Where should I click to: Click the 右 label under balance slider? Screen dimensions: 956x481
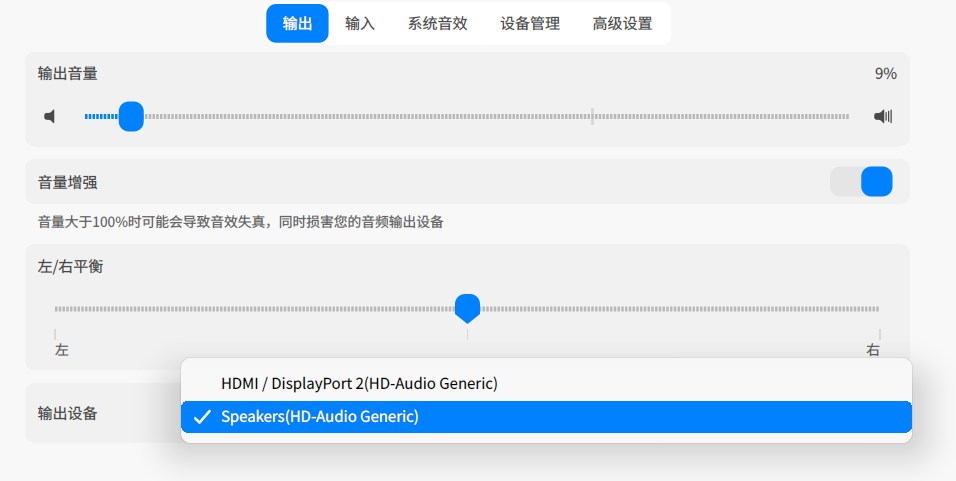tap(873, 350)
